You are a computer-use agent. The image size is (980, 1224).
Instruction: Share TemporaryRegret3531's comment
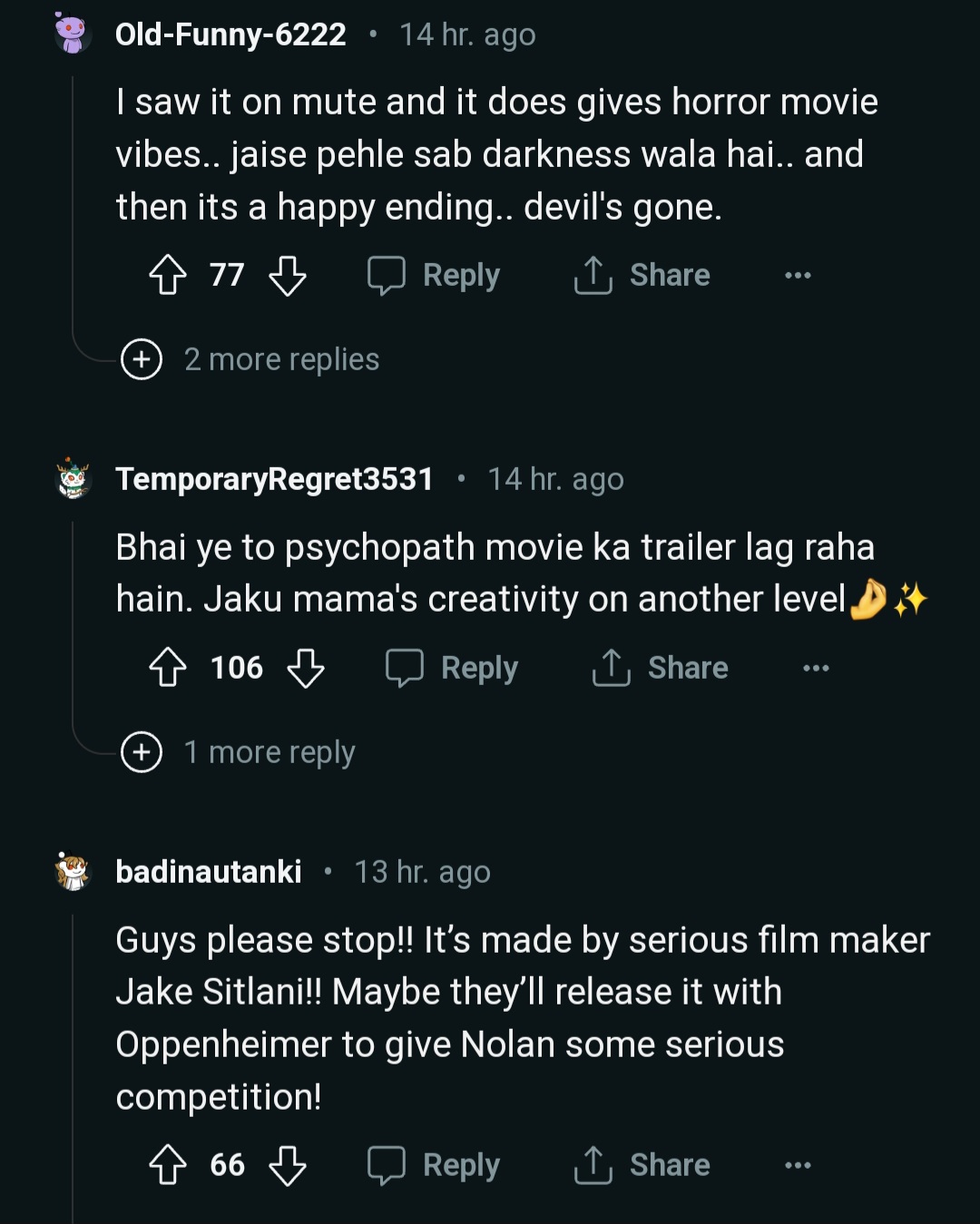tap(661, 668)
